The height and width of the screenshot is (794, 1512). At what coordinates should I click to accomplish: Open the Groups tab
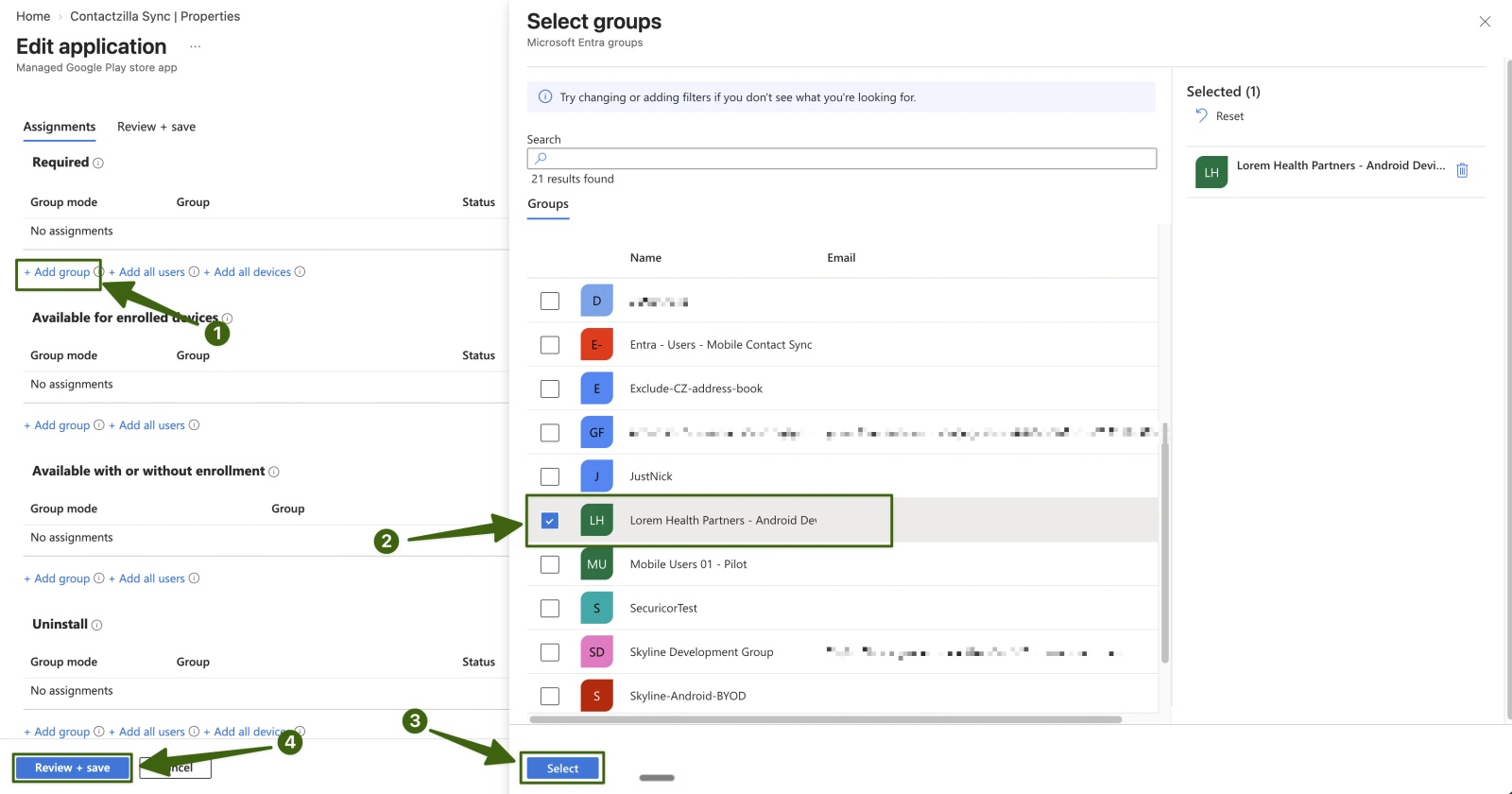click(548, 203)
